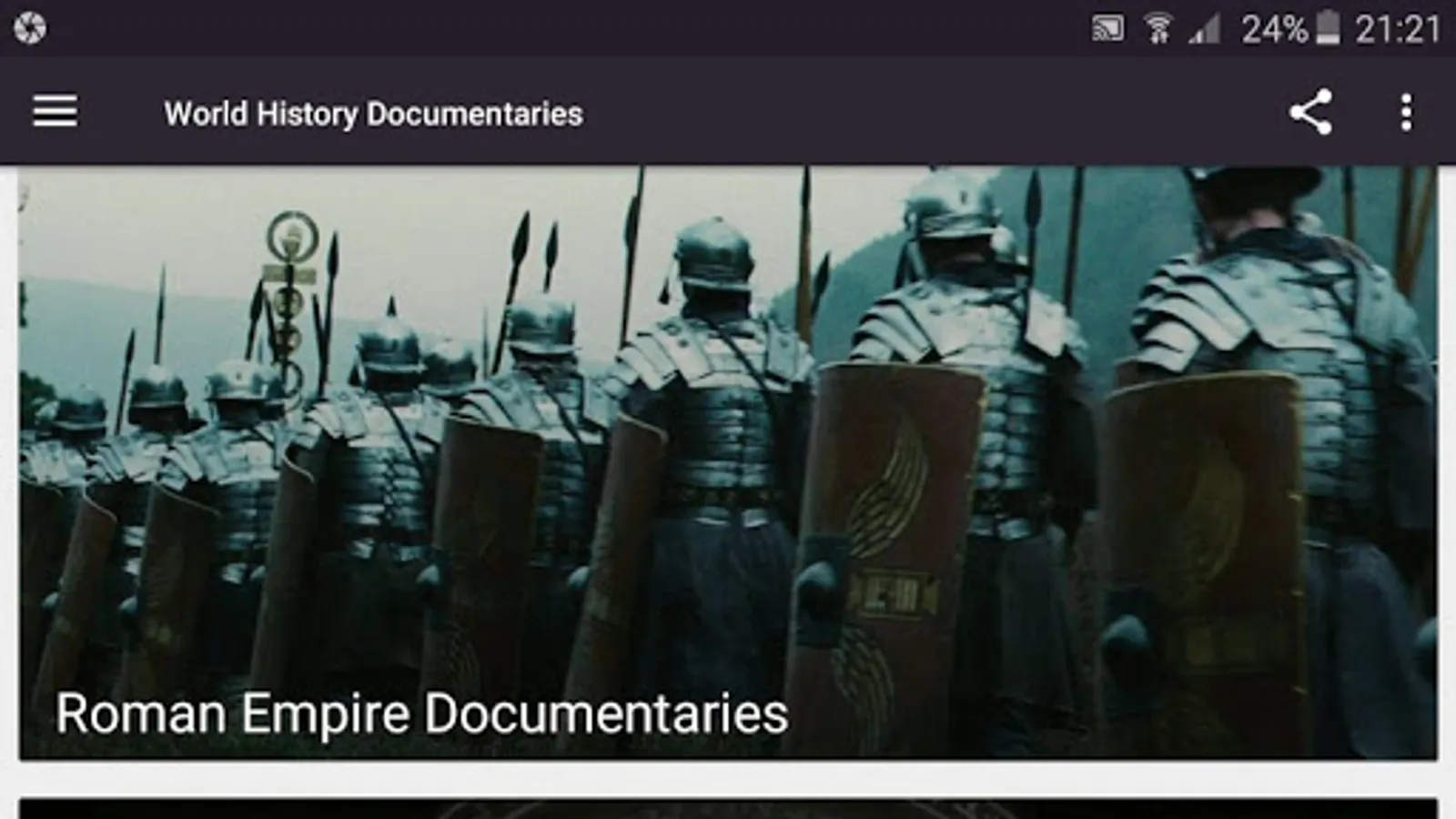Viewport: 1456px width, 819px height.
Task: Tap the share icon in toolbar
Action: click(1310, 112)
